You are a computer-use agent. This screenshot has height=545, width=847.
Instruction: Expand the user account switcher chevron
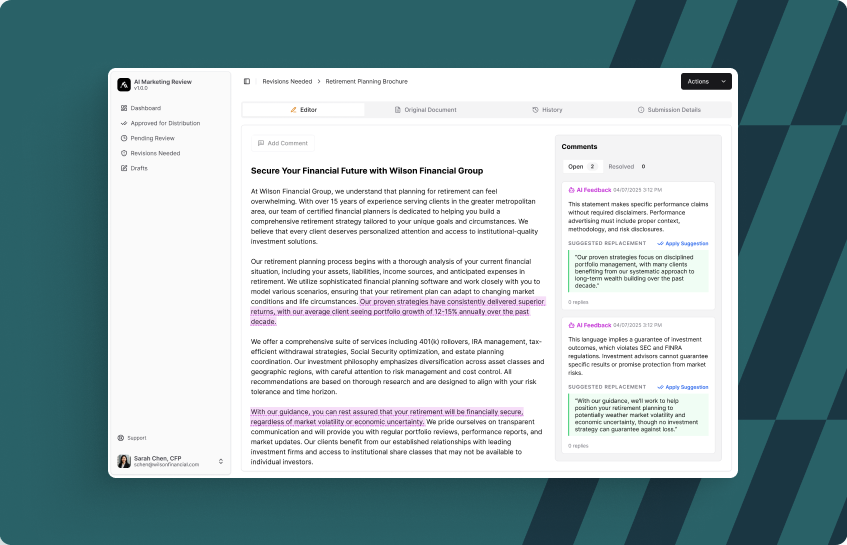(221, 461)
